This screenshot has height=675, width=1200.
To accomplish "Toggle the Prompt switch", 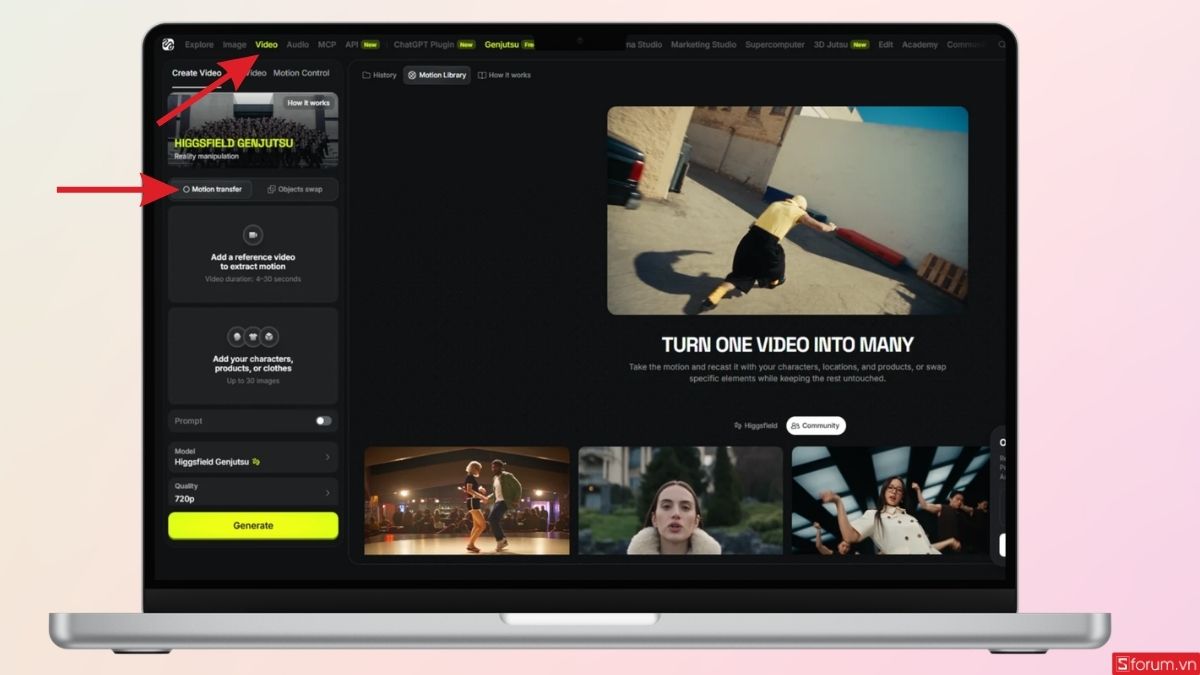I will (x=323, y=421).
